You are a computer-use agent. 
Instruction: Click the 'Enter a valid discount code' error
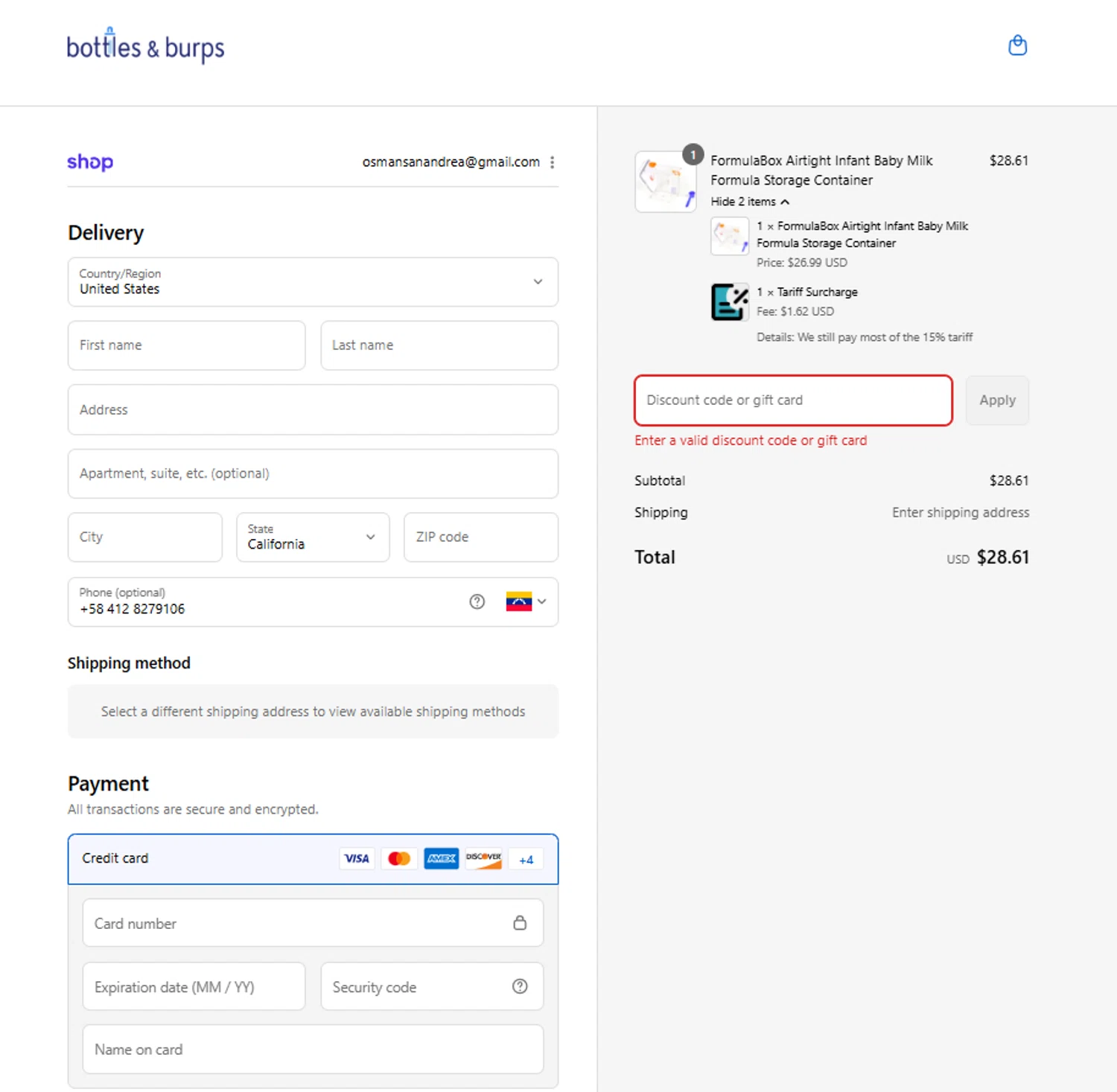coord(751,441)
